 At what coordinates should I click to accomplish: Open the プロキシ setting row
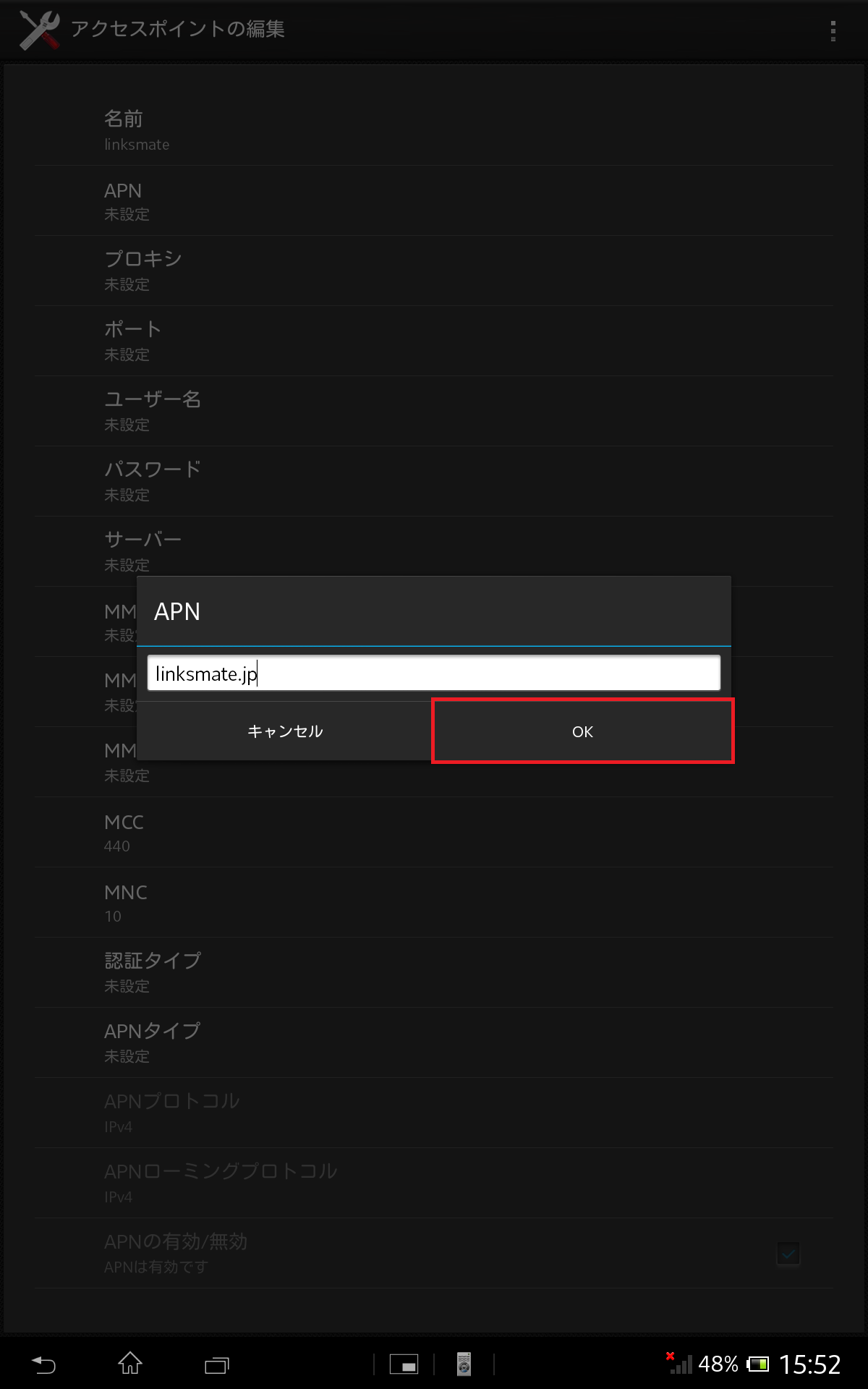coord(434,271)
